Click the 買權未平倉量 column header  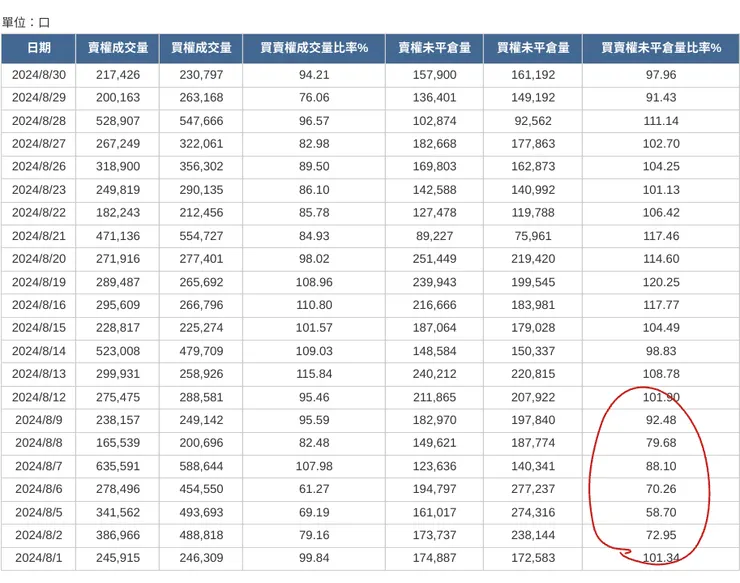(533, 48)
